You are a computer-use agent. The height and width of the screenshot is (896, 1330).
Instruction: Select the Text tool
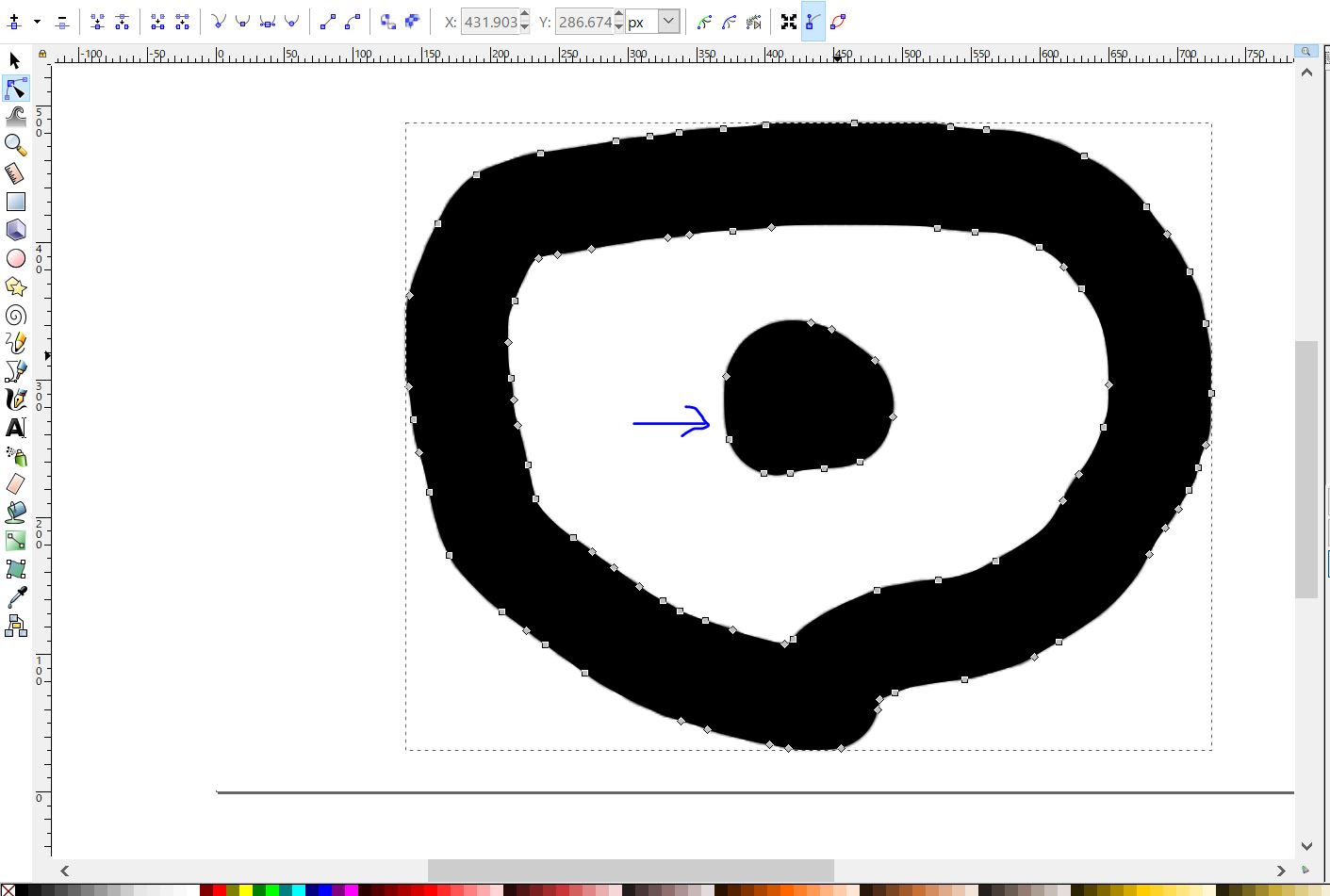(x=15, y=428)
